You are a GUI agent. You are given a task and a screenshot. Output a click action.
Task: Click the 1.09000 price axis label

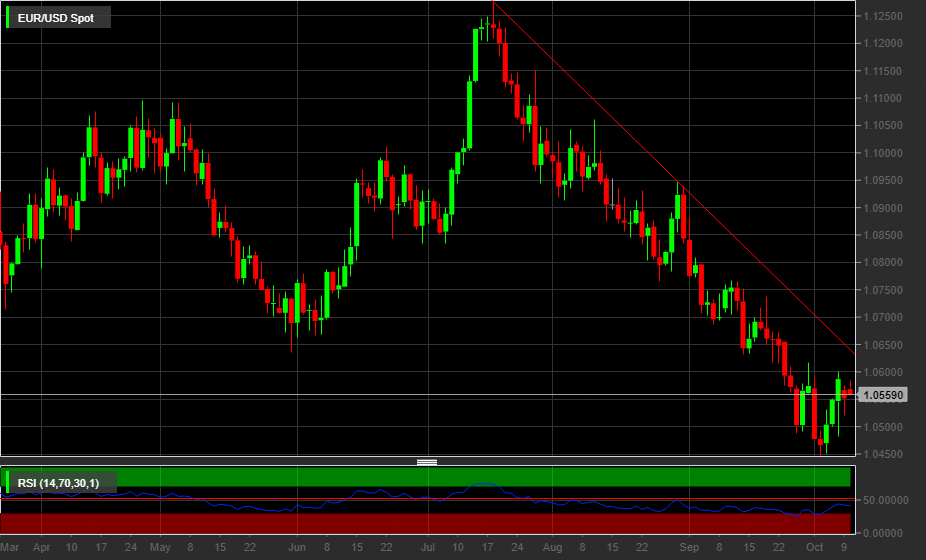click(x=883, y=208)
